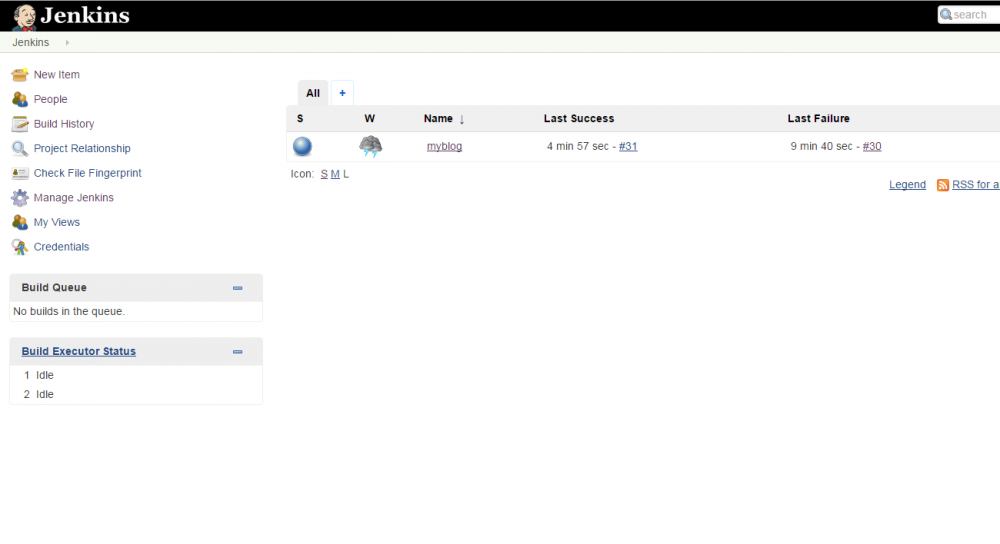The image size is (1000, 544).
Task: Open the New Item link
Action: [x=57, y=75]
